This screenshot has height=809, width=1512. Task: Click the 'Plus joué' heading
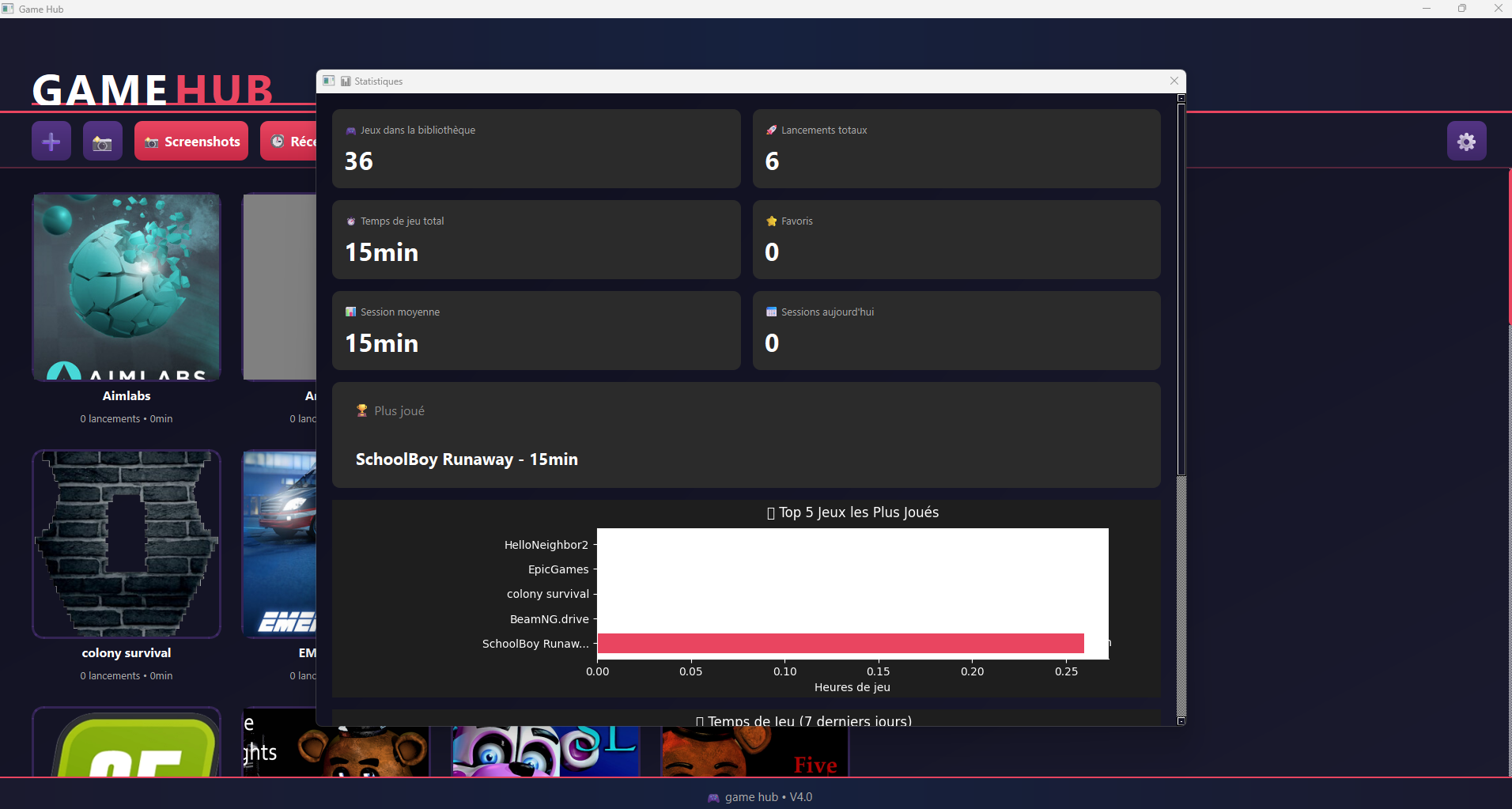pyautogui.click(x=399, y=411)
